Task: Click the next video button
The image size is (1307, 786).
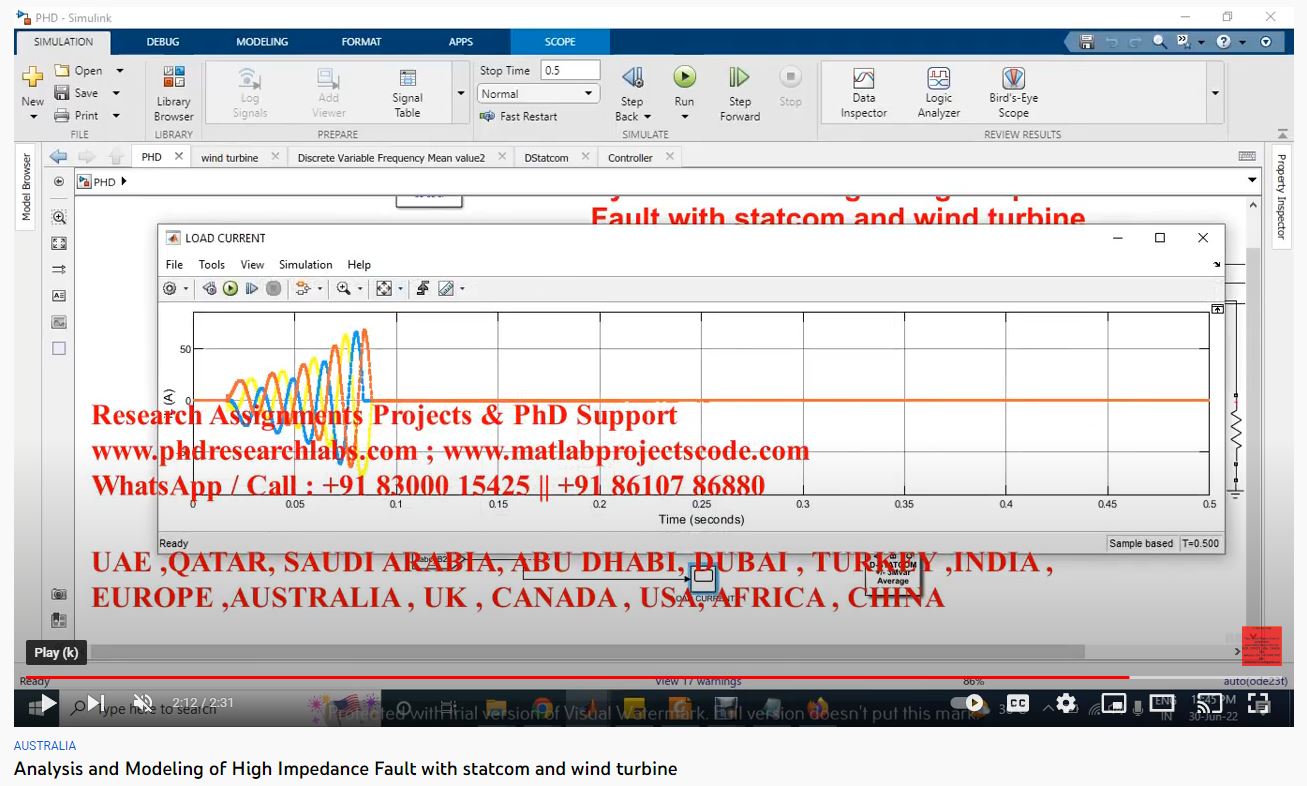Action: click(96, 704)
